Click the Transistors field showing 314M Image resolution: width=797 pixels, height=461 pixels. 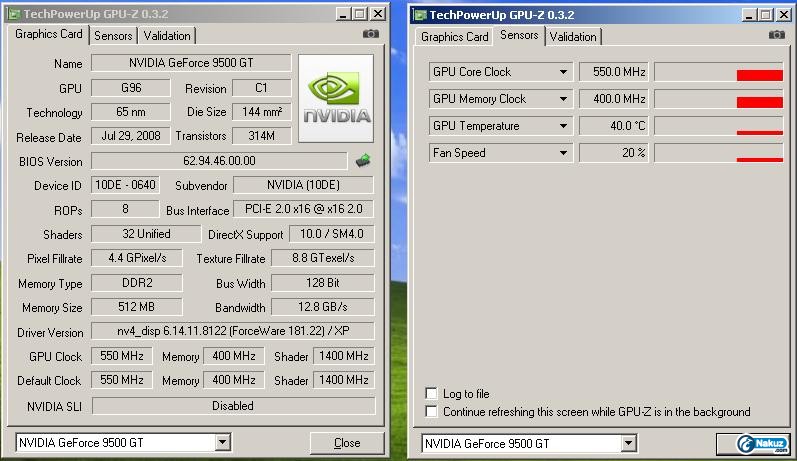point(261,136)
